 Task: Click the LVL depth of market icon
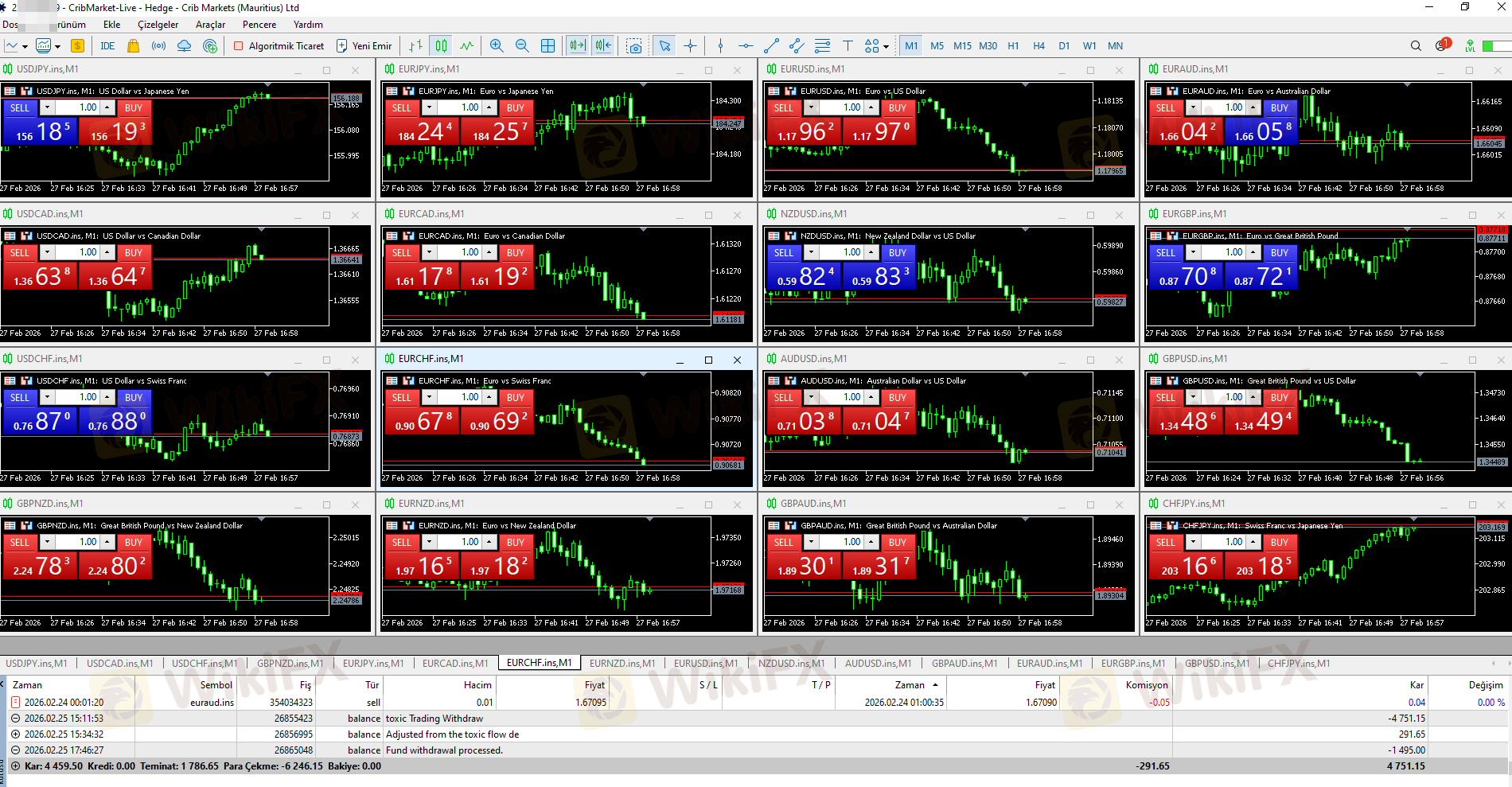tap(1470, 46)
